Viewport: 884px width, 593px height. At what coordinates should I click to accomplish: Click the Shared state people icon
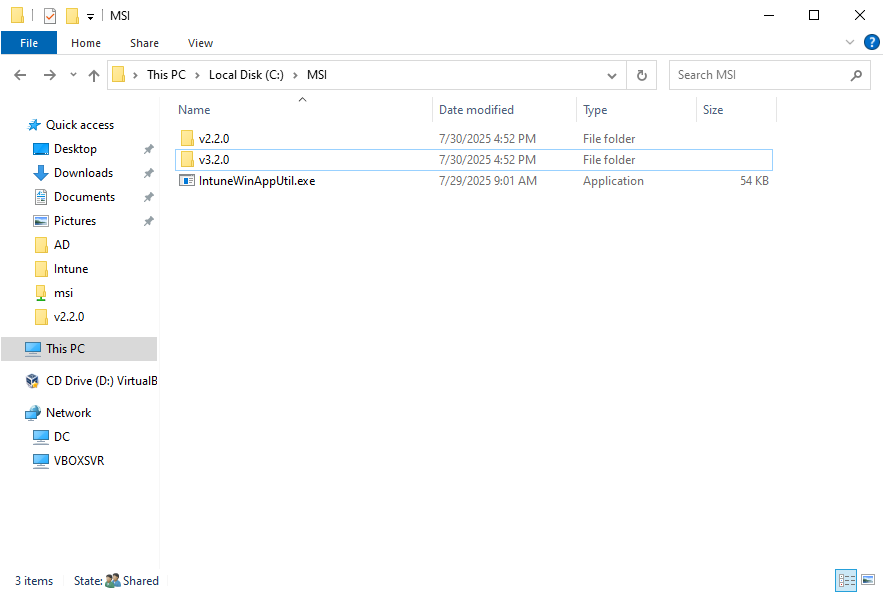113,581
